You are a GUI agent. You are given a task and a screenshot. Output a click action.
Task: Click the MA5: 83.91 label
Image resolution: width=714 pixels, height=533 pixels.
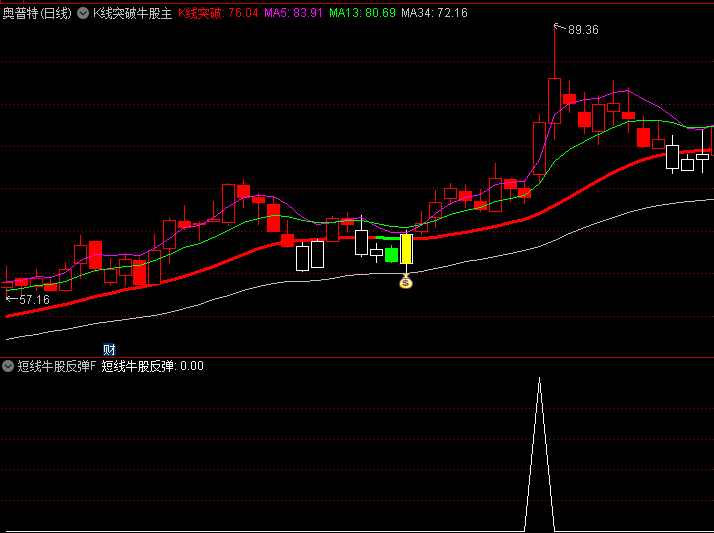(294, 13)
